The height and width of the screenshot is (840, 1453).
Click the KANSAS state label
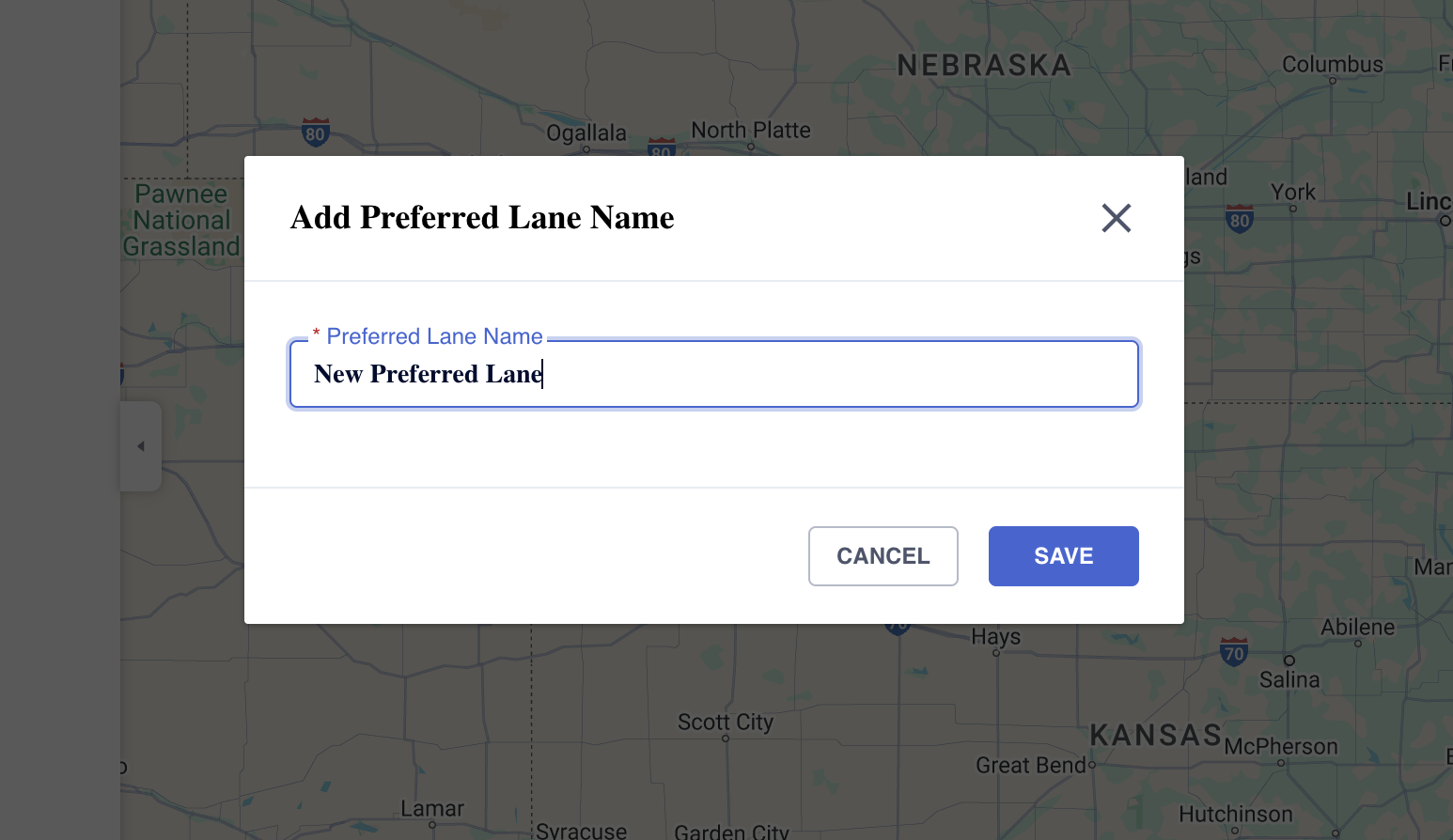click(1155, 735)
